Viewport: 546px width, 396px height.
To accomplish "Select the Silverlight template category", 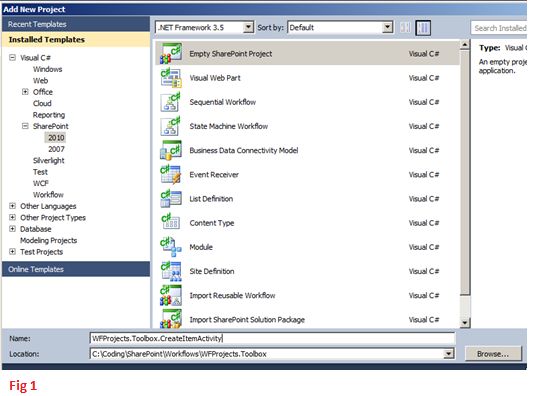I will [48, 161].
